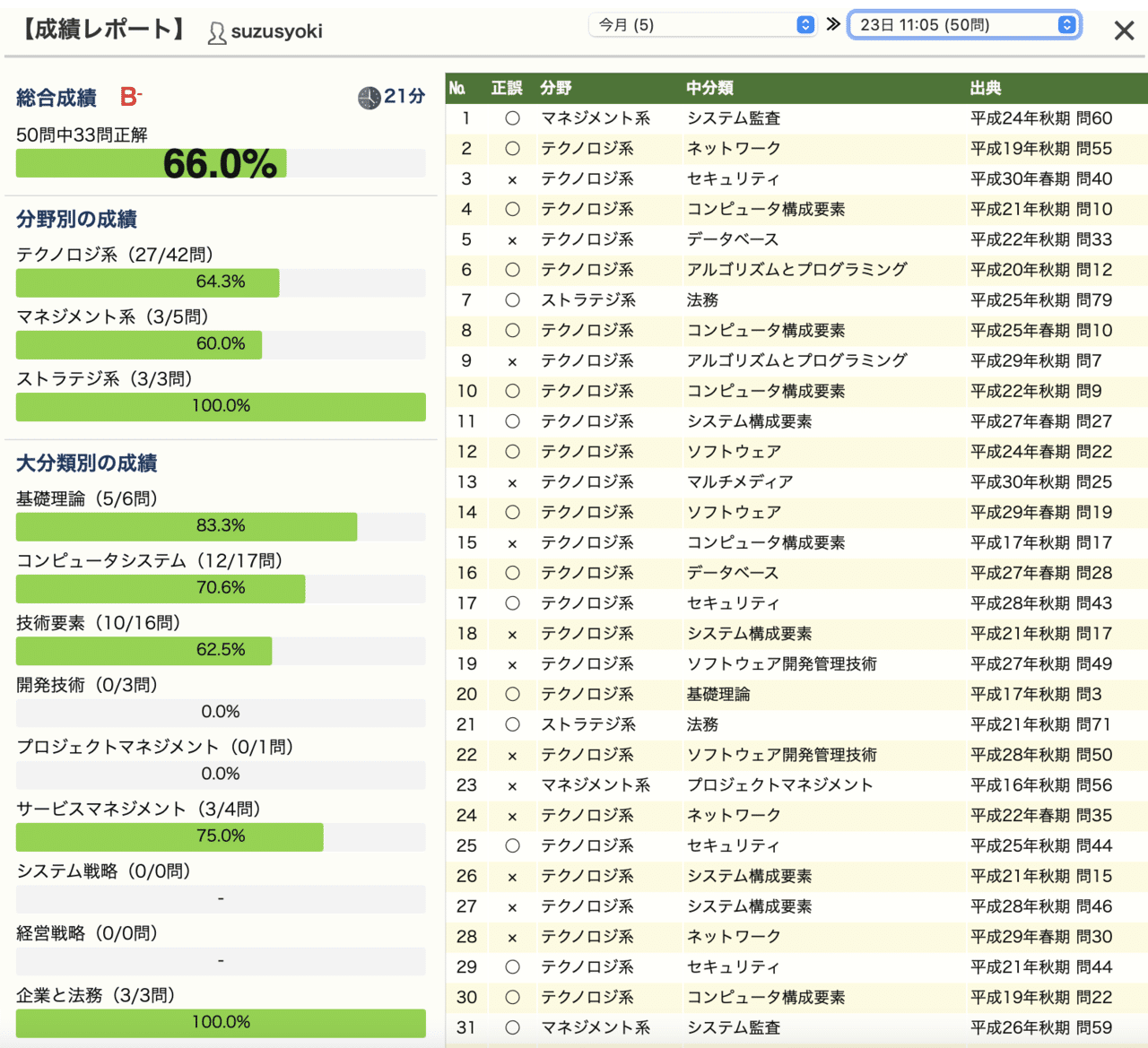This screenshot has width=1148, height=1048.
Task: Open the 23日 11:05 (50問) session dropdown
Action: (953, 24)
